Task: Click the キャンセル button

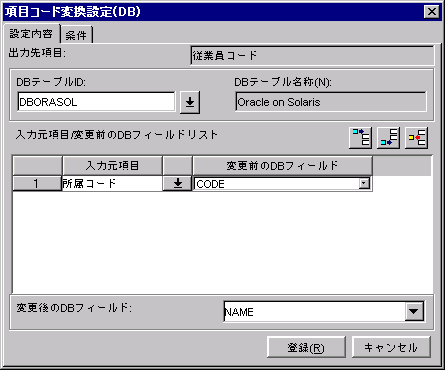Action: coord(391,347)
